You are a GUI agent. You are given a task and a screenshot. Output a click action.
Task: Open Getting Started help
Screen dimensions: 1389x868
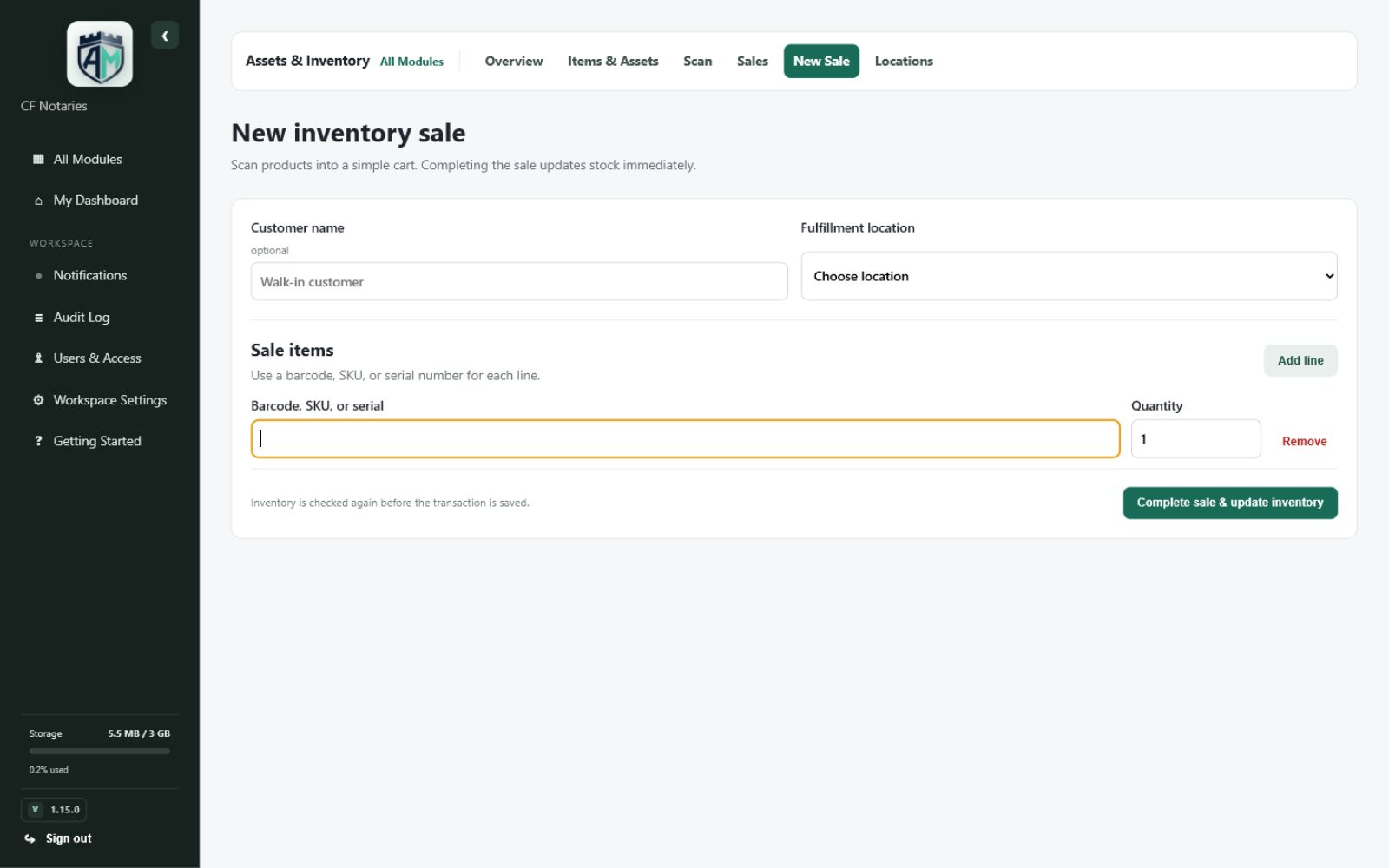click(100, 441)
